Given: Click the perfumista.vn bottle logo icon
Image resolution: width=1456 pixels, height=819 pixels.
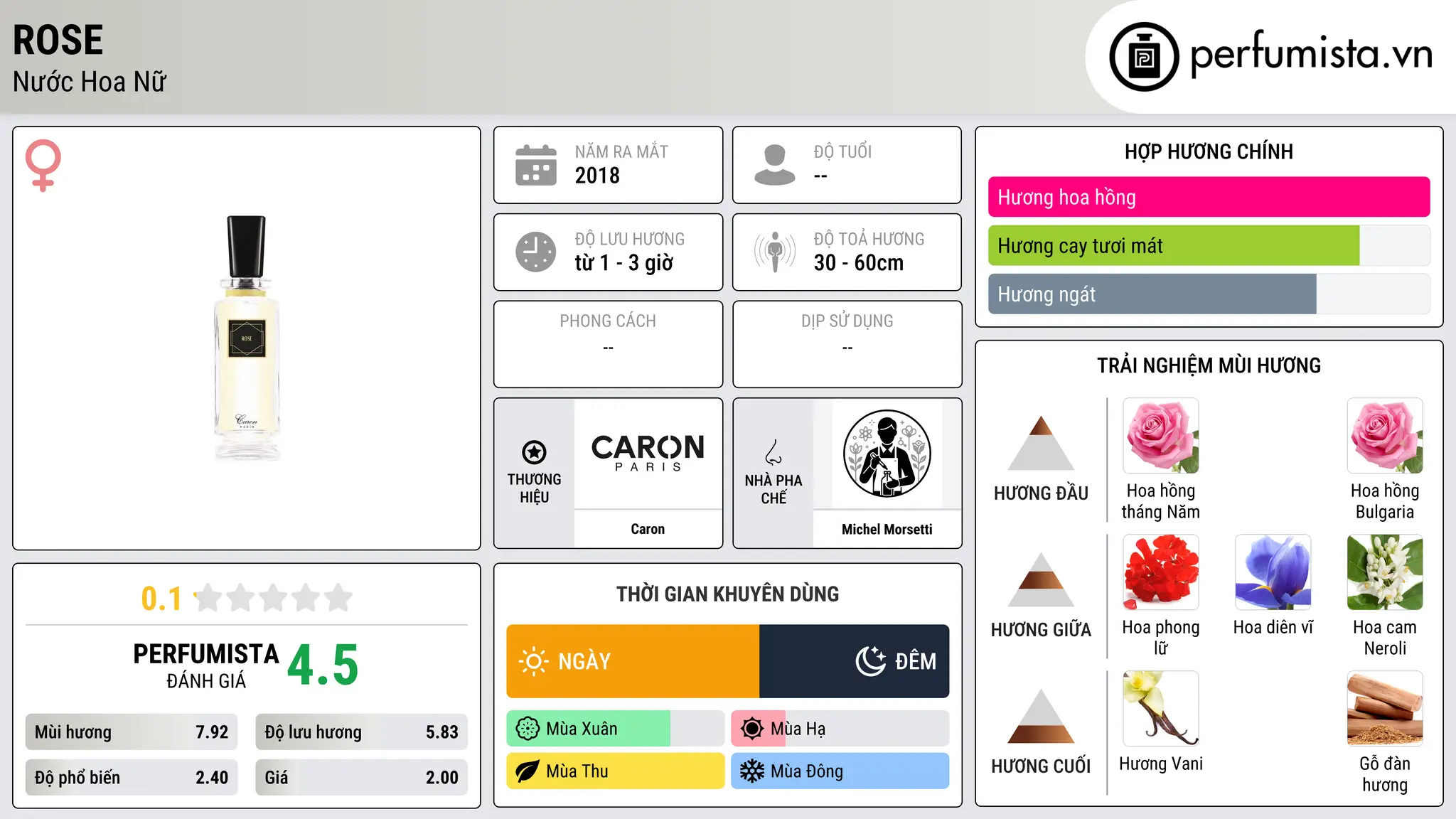Looking at the screenshot, I should tap(1144, 57).
